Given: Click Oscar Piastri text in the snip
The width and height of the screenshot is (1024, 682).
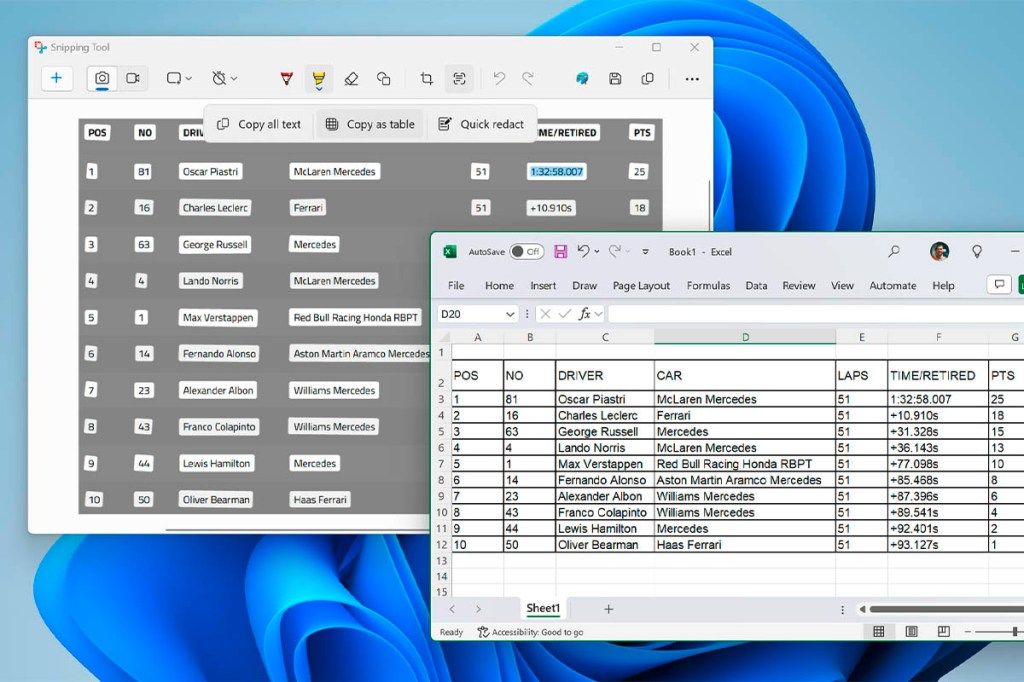Looking at the screenshot, I should [210, 172].
